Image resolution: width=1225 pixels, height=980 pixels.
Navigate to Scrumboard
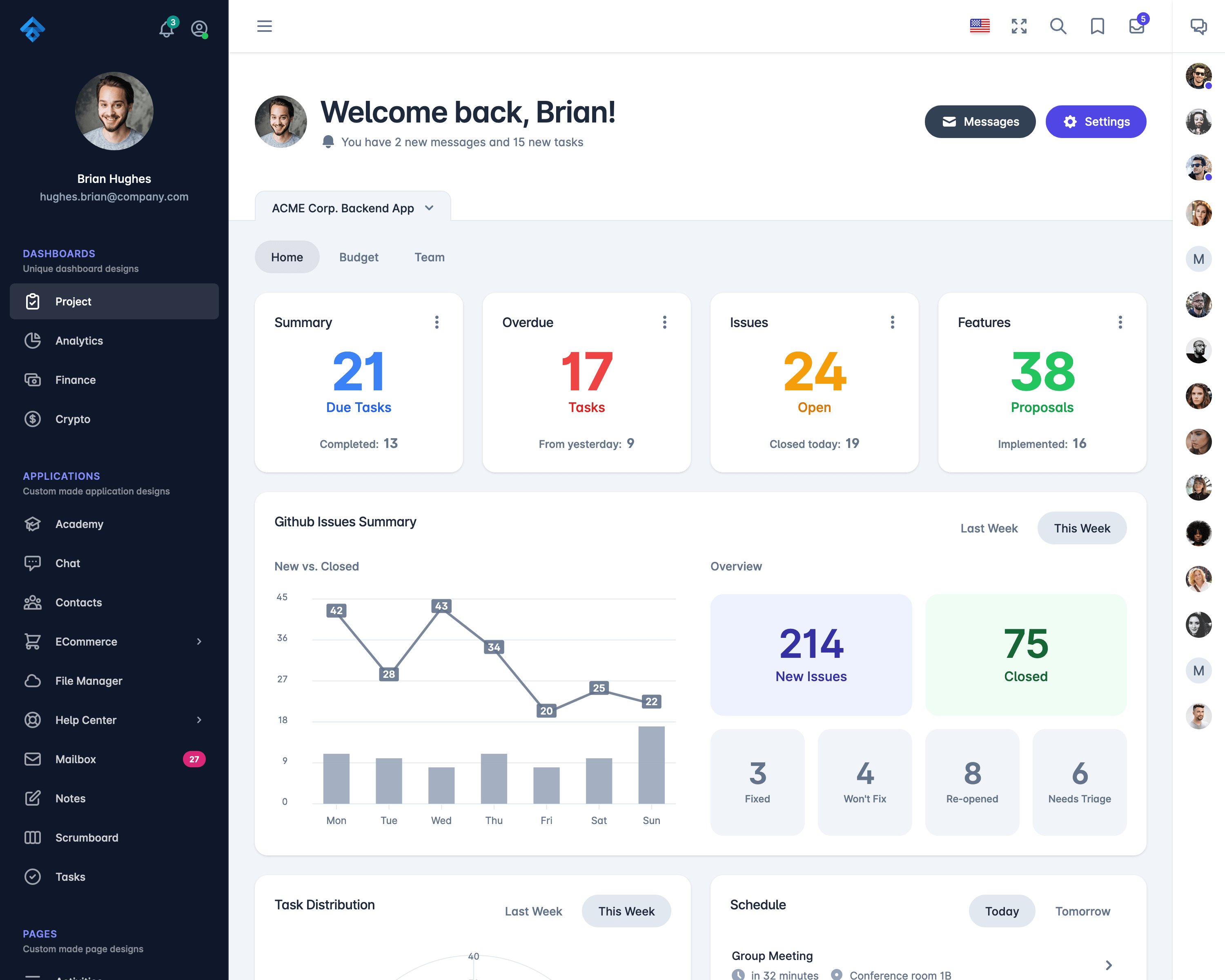[x=87, y=837]
